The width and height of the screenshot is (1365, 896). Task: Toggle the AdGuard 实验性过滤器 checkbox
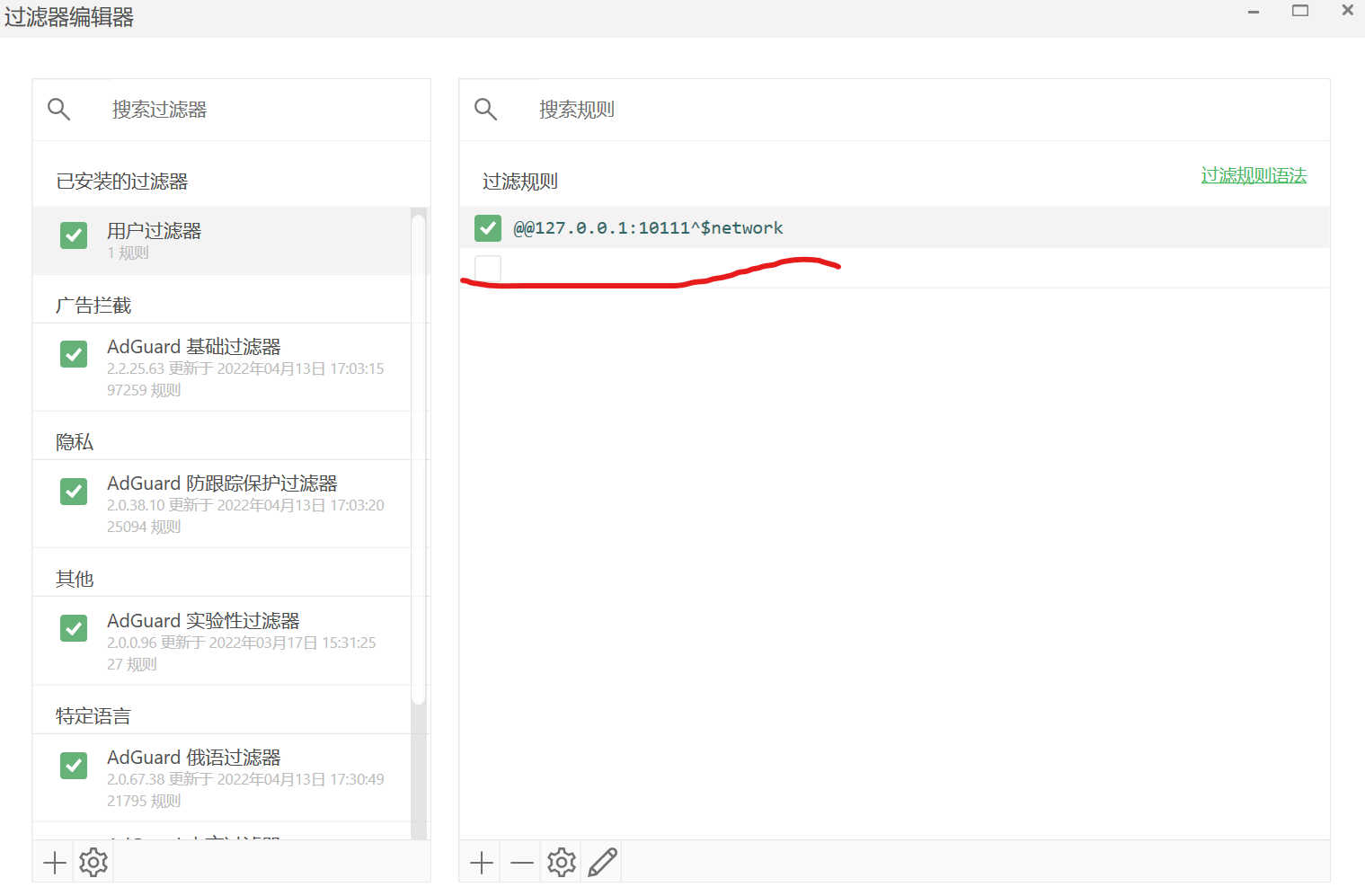pos(73,628)
